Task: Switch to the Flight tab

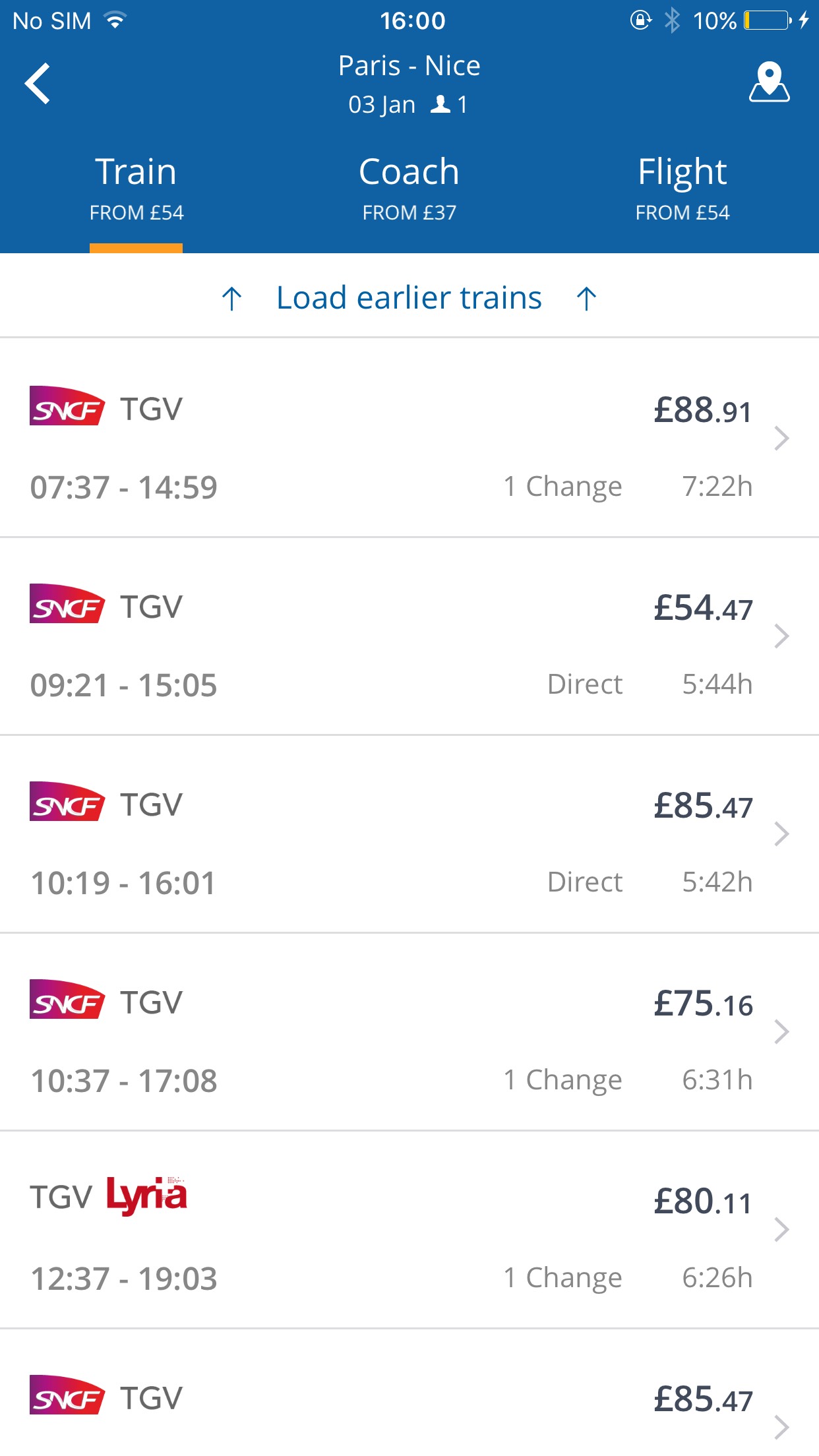Action: click(682, 188)
